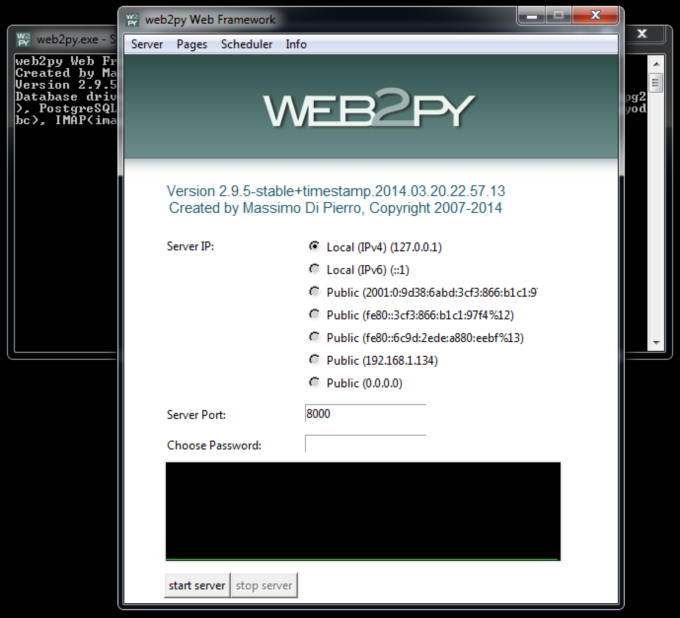Click the 'Server Port:' label

(x=196, y=415)
